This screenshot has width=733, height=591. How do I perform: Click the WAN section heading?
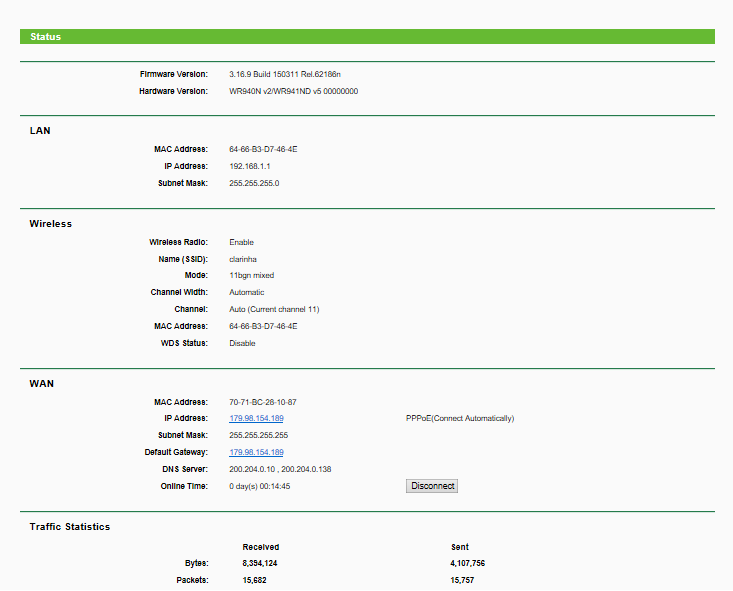point(42,383)
